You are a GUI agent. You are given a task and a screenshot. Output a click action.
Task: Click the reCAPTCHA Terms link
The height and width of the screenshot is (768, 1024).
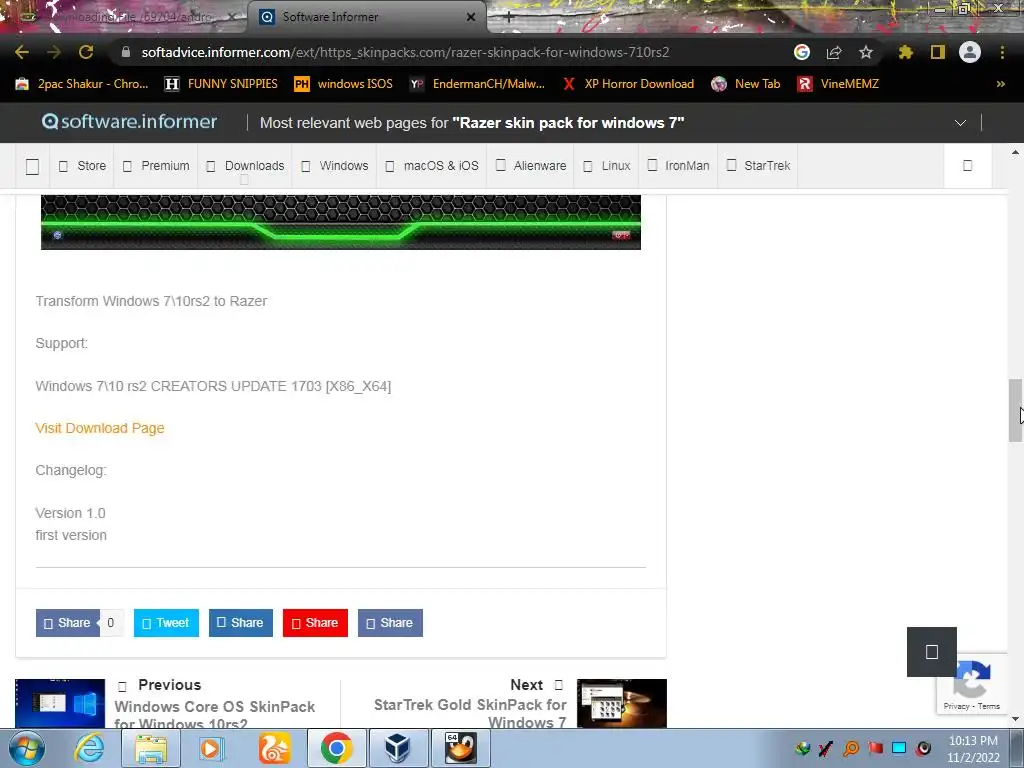pyautogui.click(x=989, y=706)
